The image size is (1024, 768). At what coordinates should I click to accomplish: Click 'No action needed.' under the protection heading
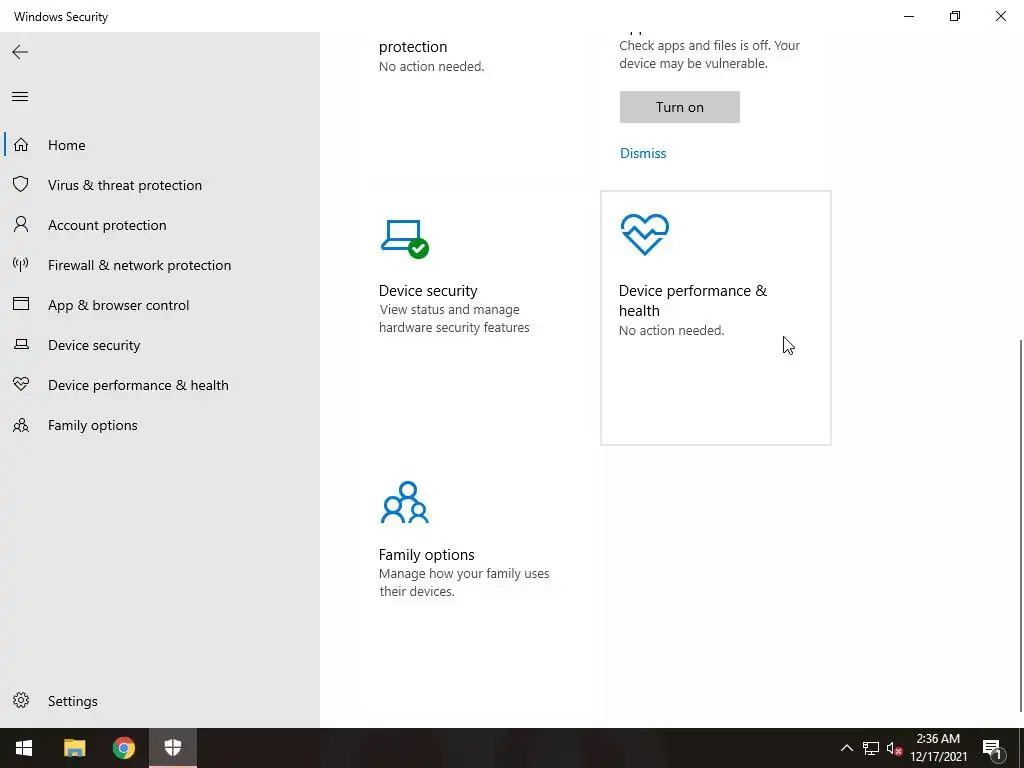(432, 66)
